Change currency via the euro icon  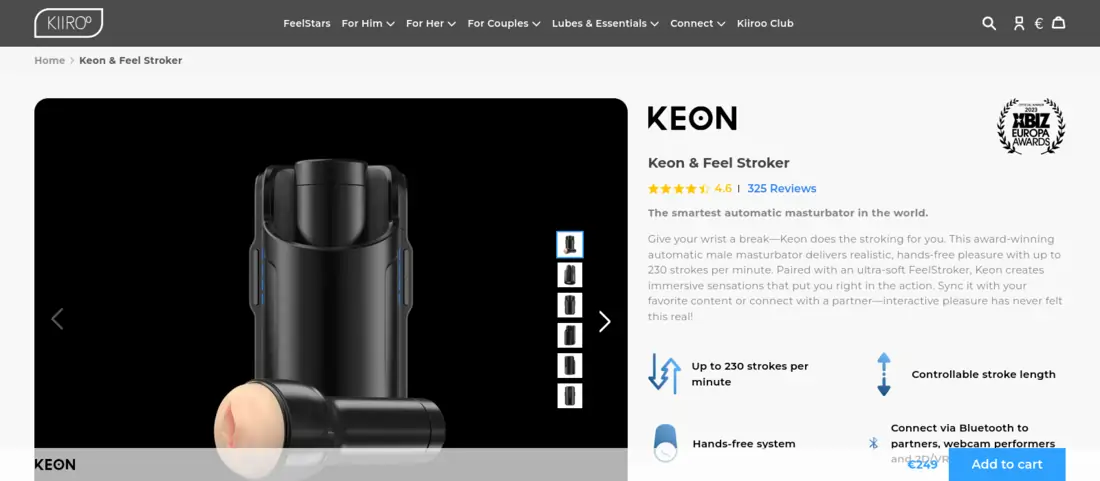click(x=1038, y=23)
